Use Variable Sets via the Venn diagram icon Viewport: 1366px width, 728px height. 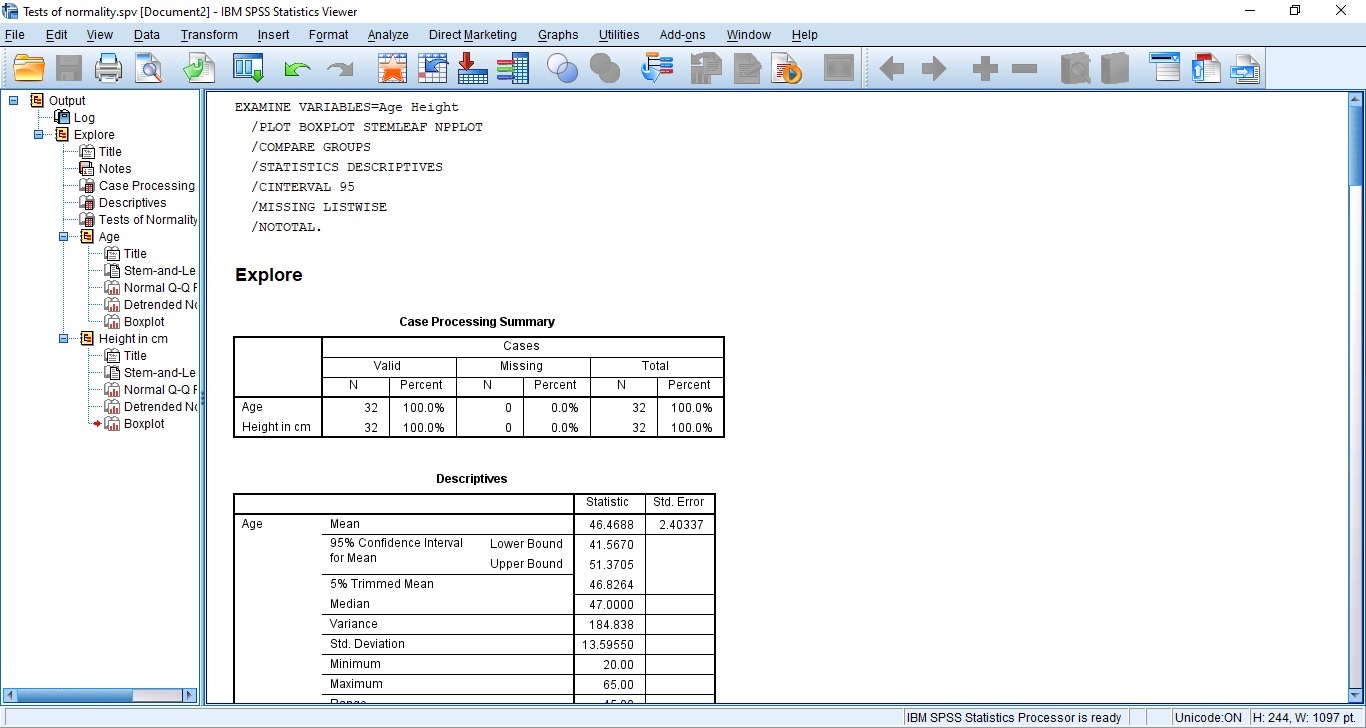coord(562,68)
